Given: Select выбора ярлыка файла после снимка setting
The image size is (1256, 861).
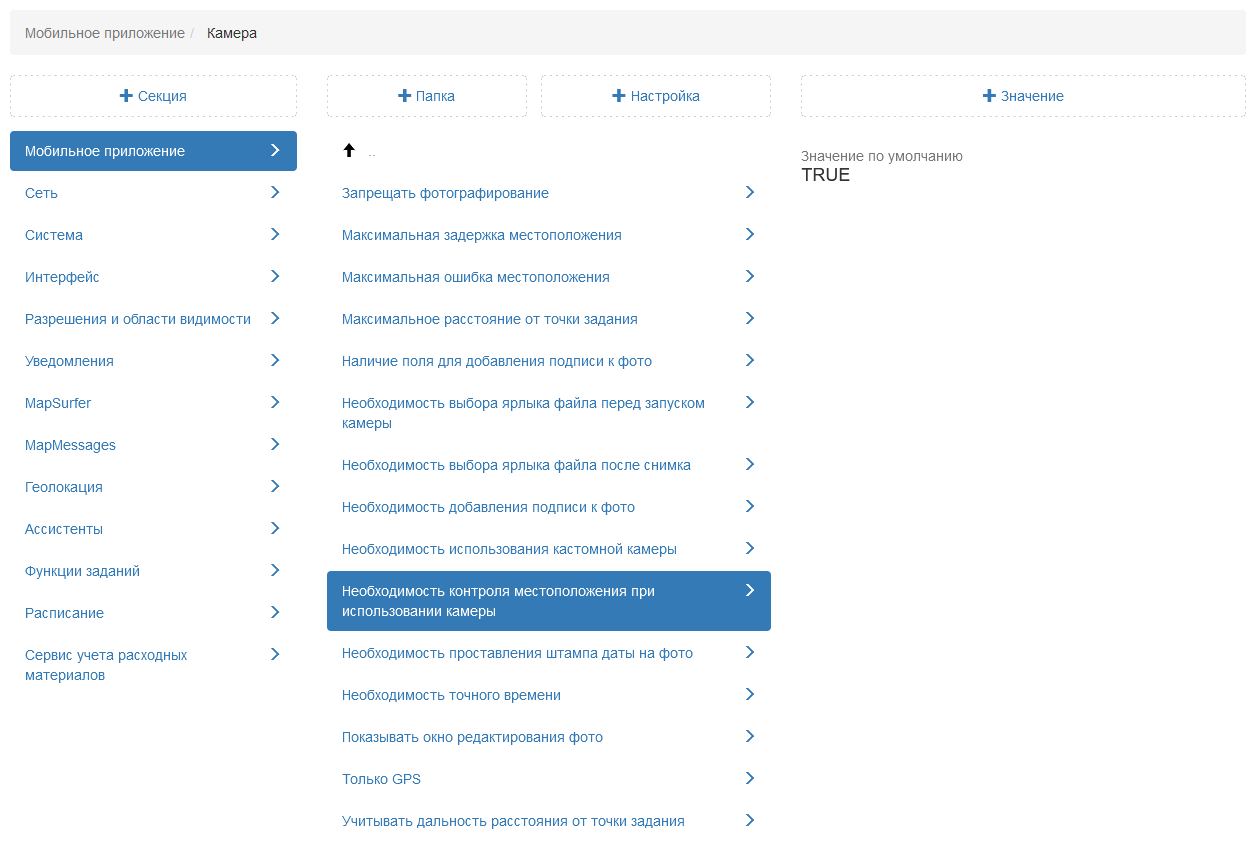Looking at the screenshot, I should 549,465.
